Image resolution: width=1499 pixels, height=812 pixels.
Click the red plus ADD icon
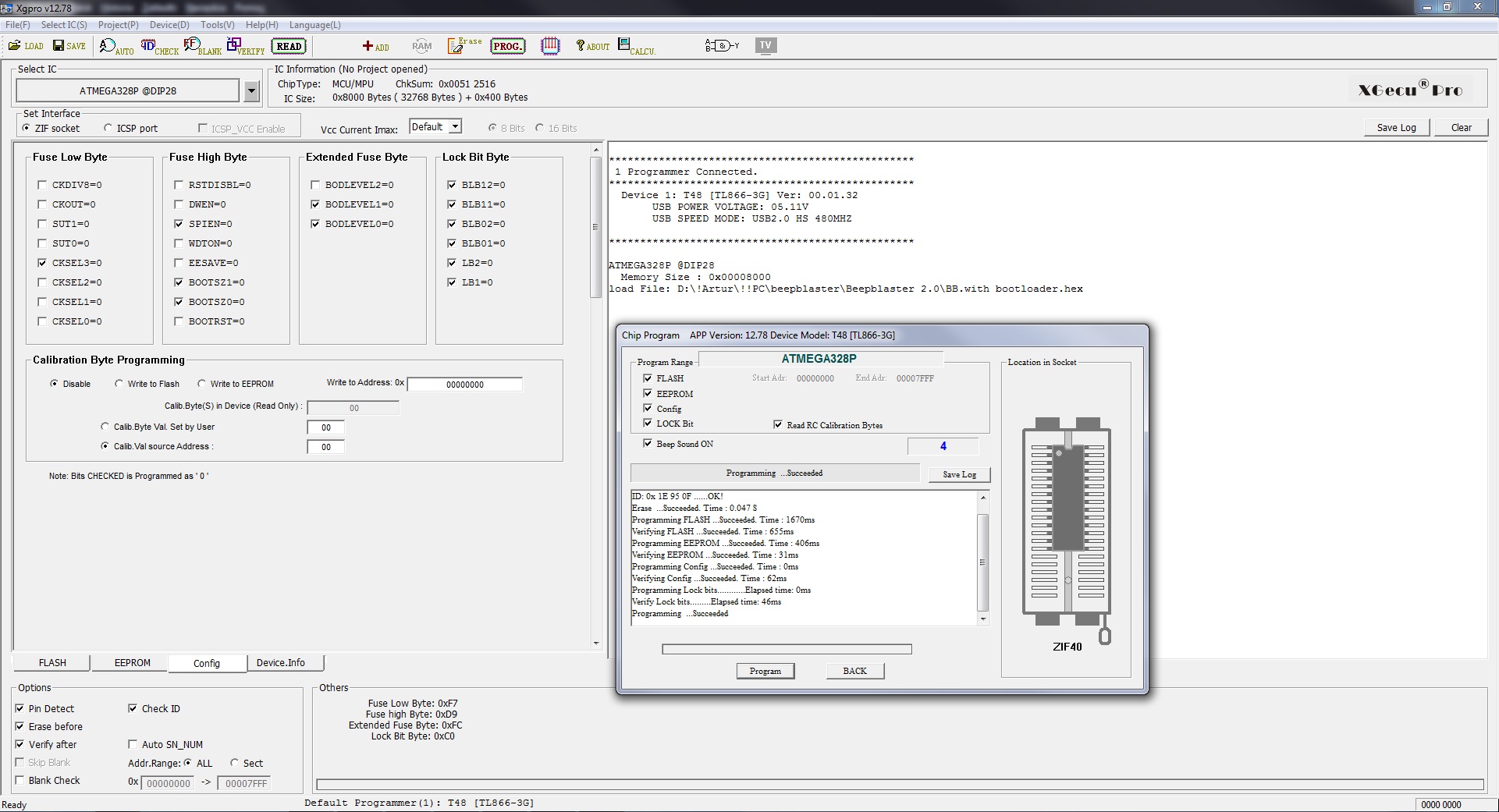(375, 47)
